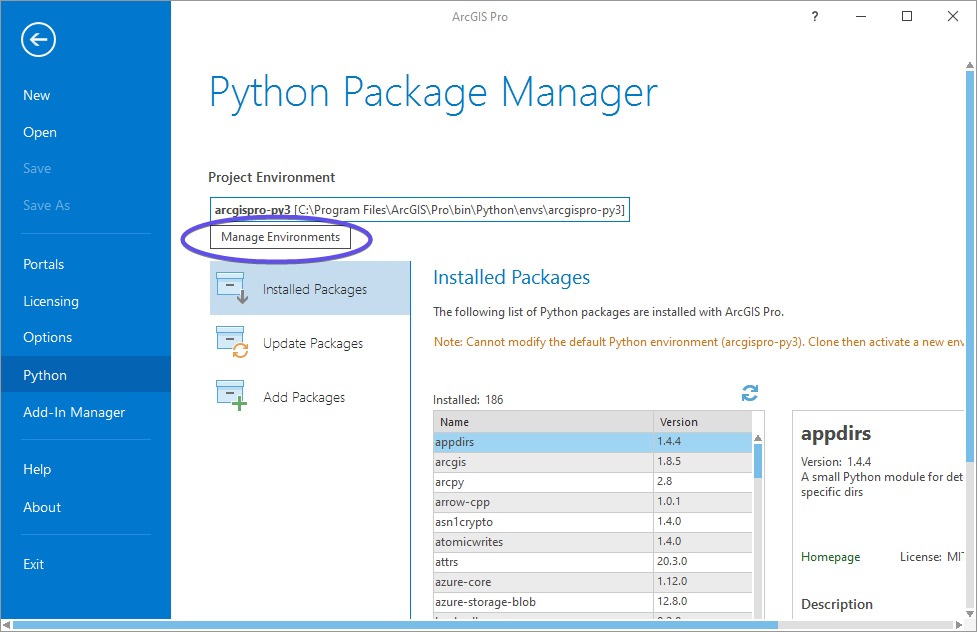Screen dimensions: 977x632
Task: Click the back arrow circle icon
Action: pyautogui.click(x=39, y=40)
